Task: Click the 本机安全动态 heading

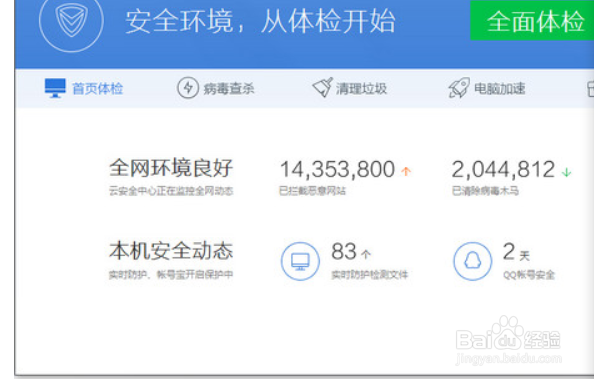Action: click(x=171, y=251)
